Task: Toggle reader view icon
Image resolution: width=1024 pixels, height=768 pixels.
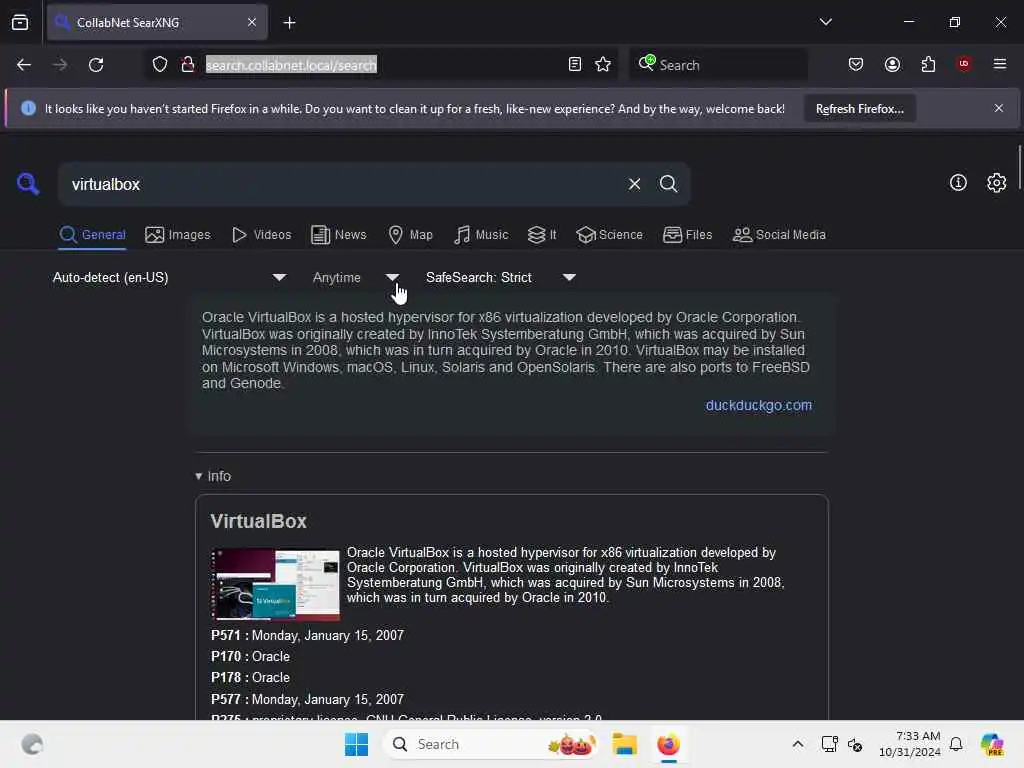Action: (575, 65)
